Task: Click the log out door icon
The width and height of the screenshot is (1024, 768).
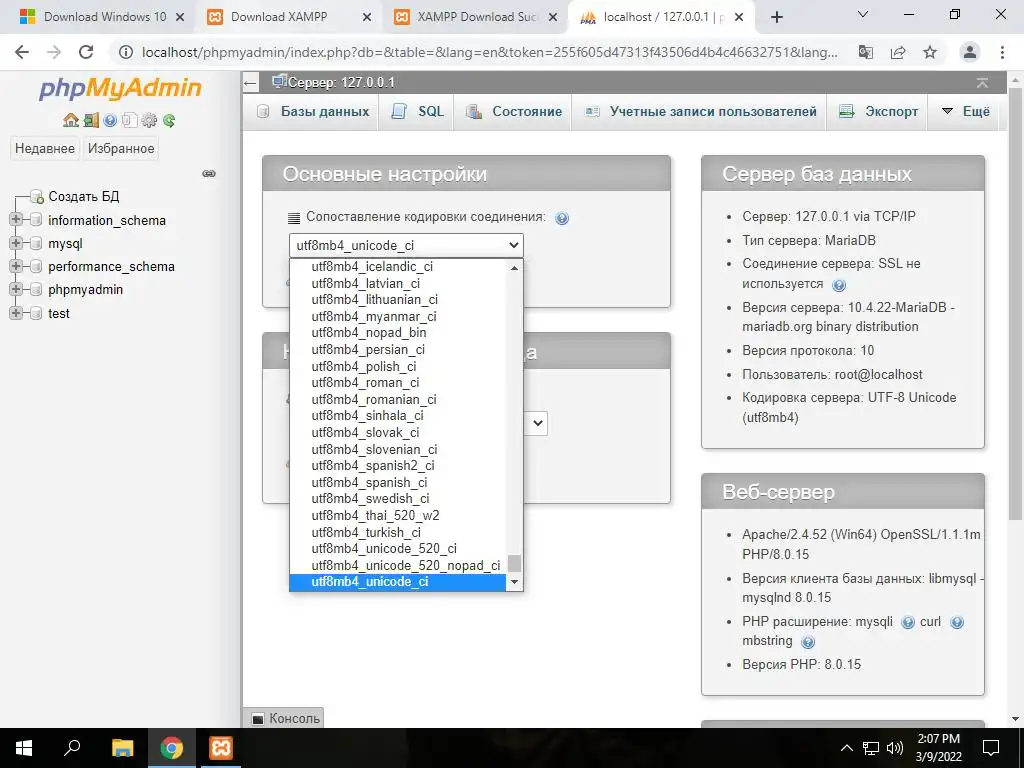Action: pyautogui.click(x=91, y=120)
